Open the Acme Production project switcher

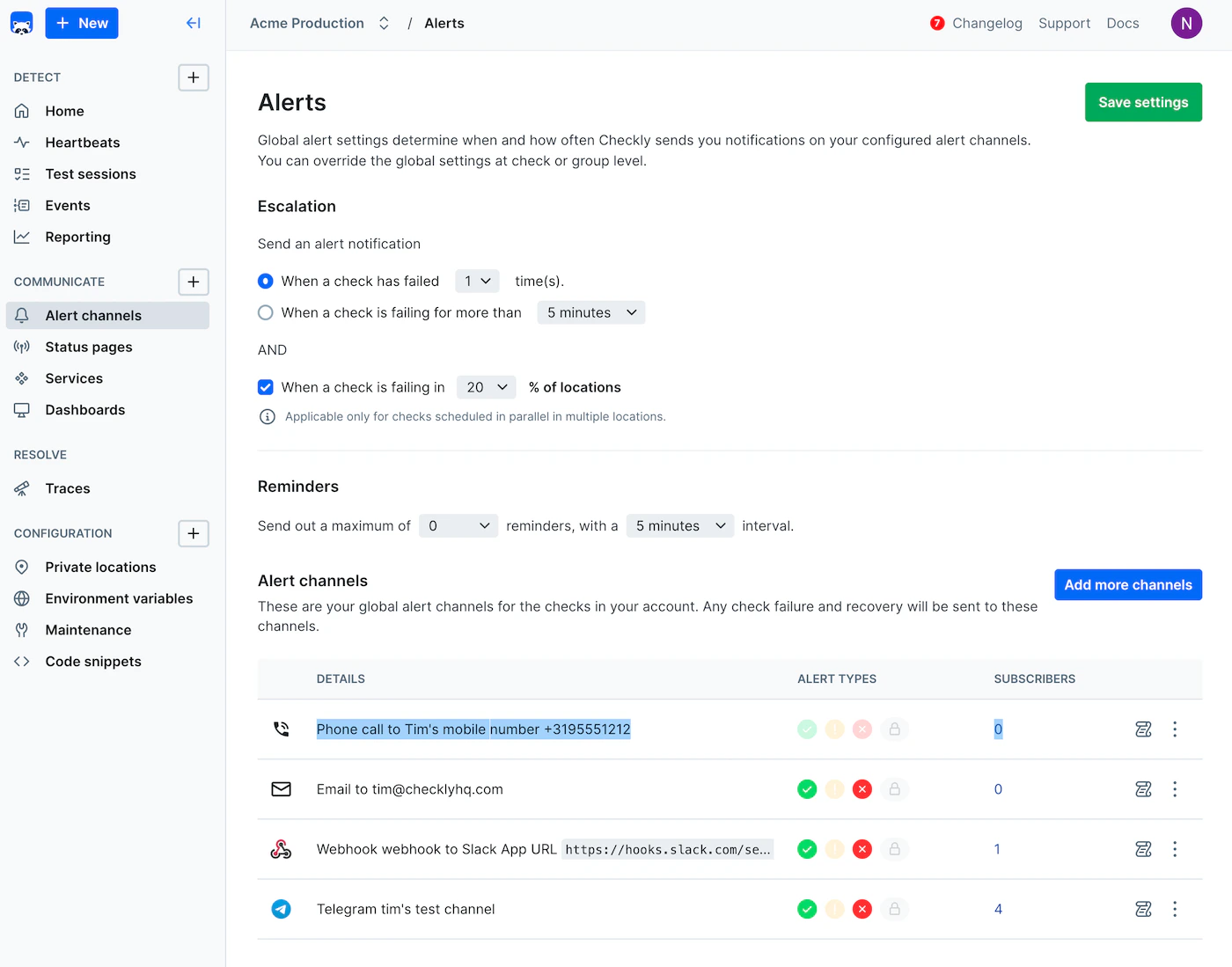[x=384, y=23]
